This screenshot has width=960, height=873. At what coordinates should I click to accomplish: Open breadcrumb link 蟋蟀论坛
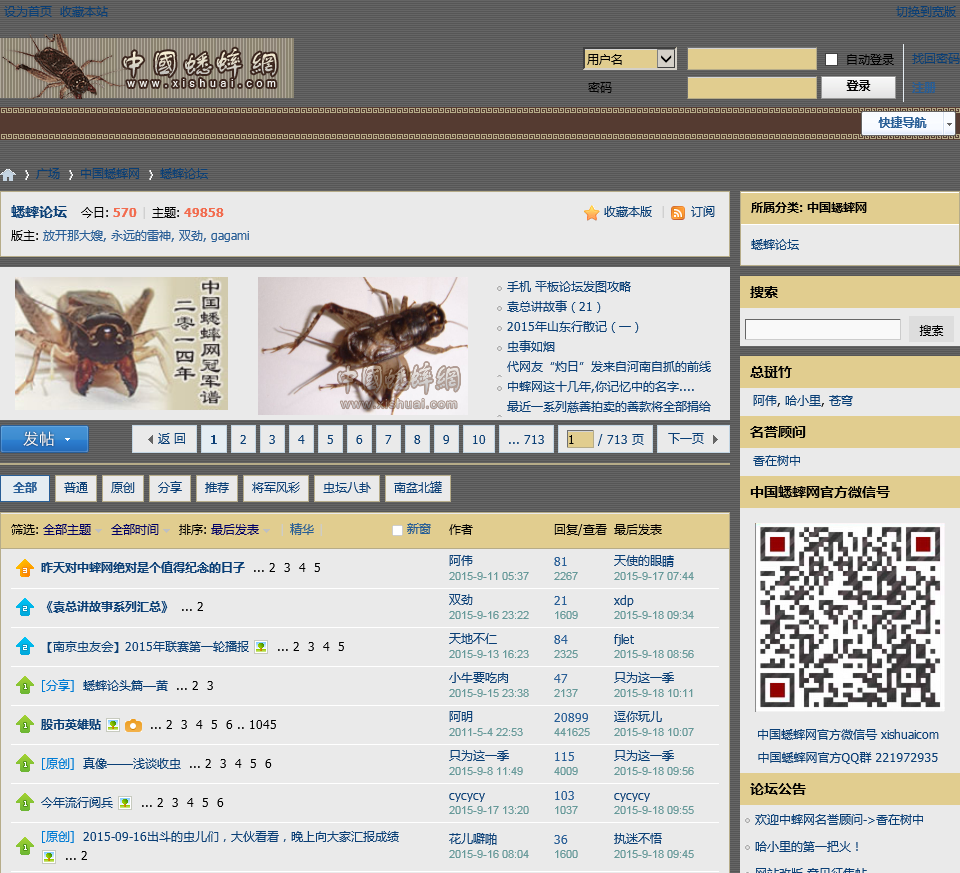(184, 174)
